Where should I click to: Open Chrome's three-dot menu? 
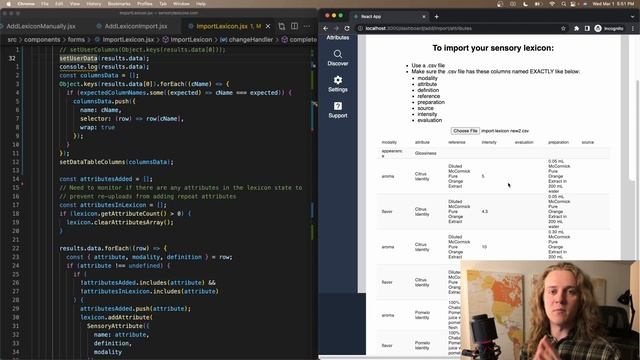pos(633,29)
